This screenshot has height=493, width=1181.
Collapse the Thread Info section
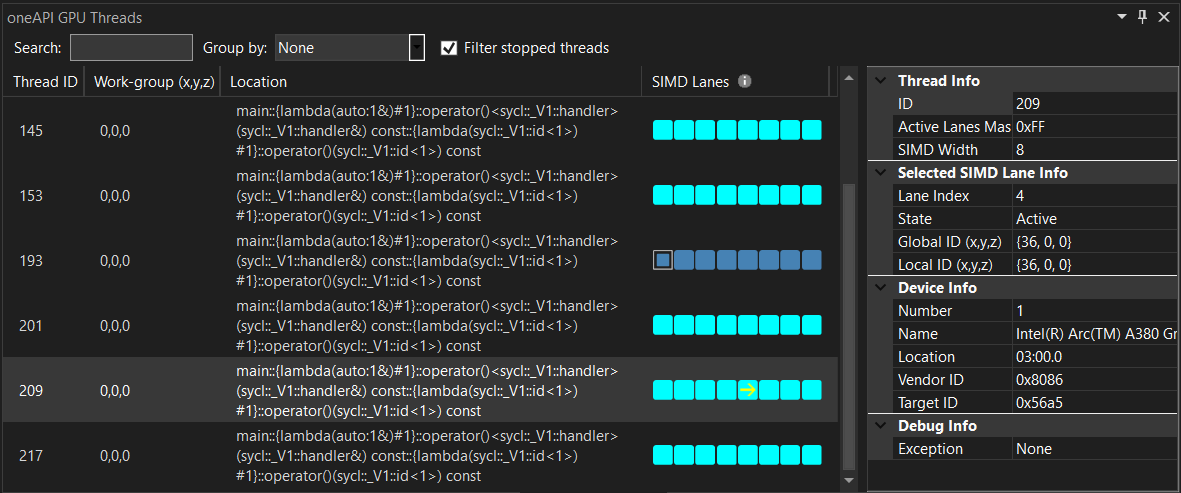(x=881, y=81)
